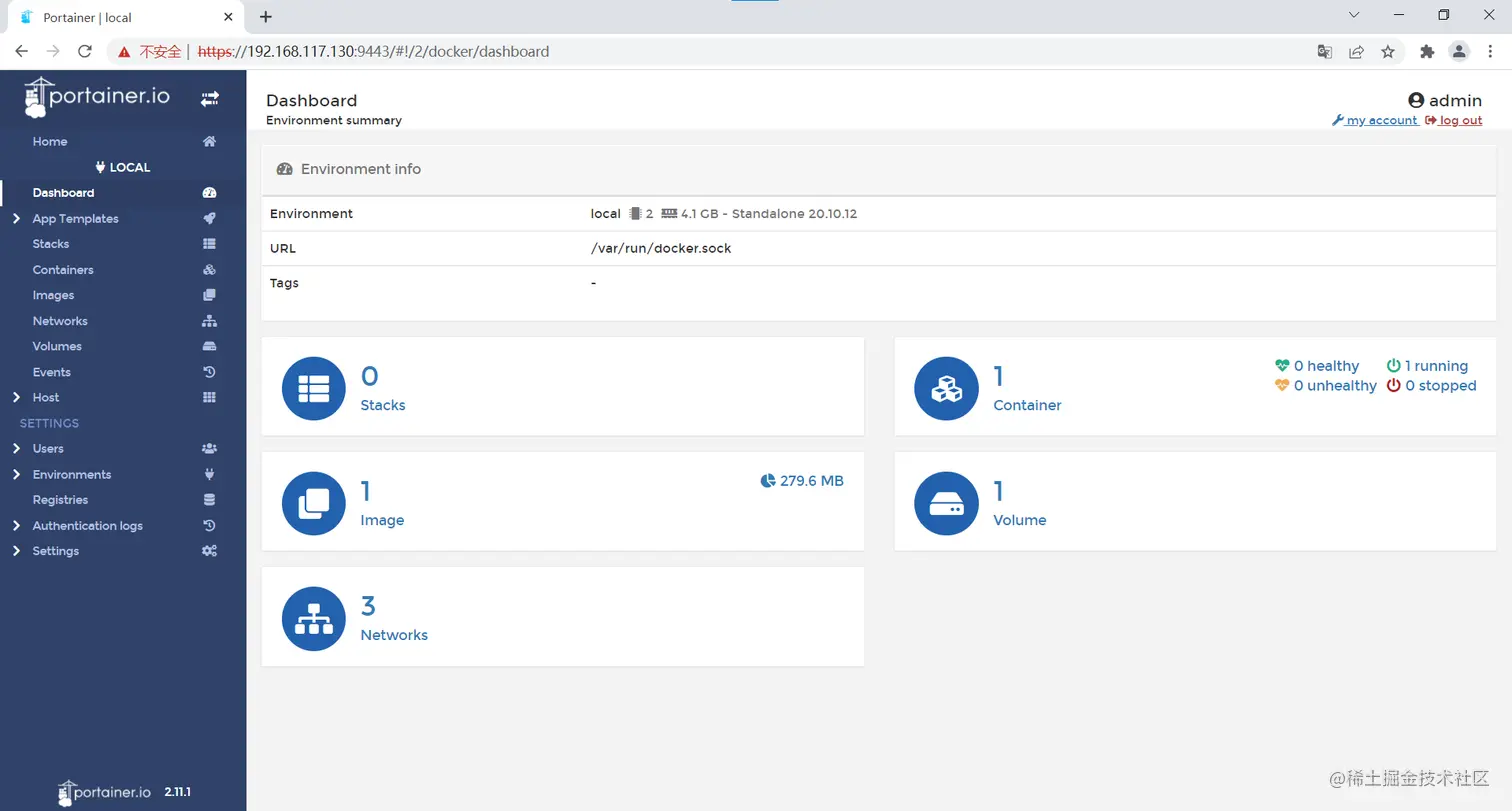Expand the Users menu chevron
Screen dimensions: 1512x811
(16, 449)
